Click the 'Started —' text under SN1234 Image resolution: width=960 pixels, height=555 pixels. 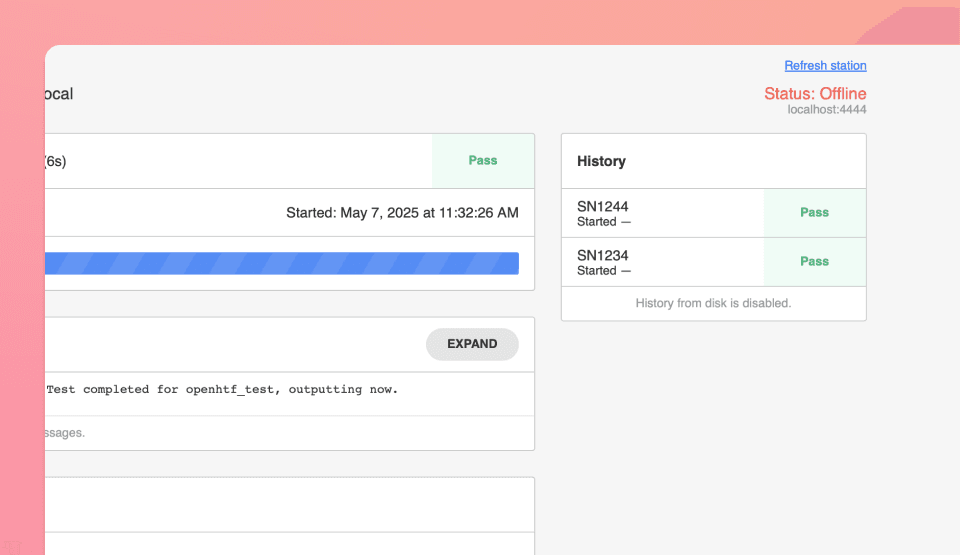point(603,271)
